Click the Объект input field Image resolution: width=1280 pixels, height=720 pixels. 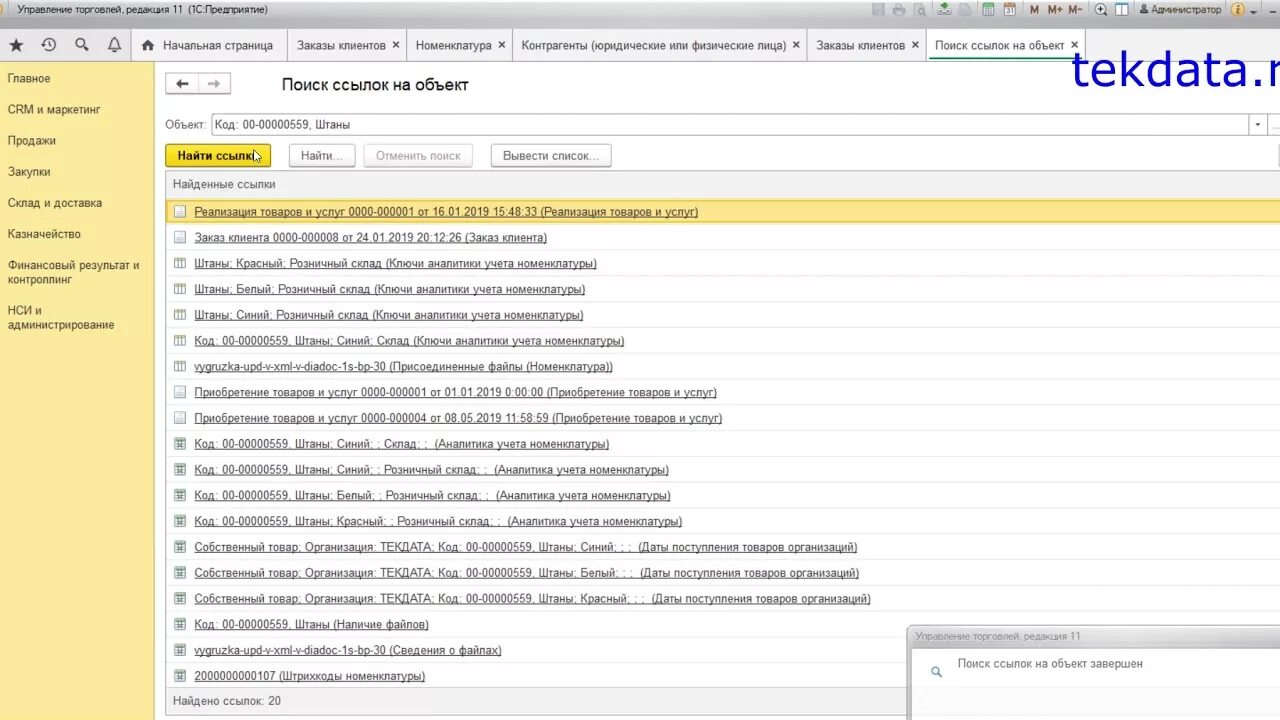[x=729, y=125]
